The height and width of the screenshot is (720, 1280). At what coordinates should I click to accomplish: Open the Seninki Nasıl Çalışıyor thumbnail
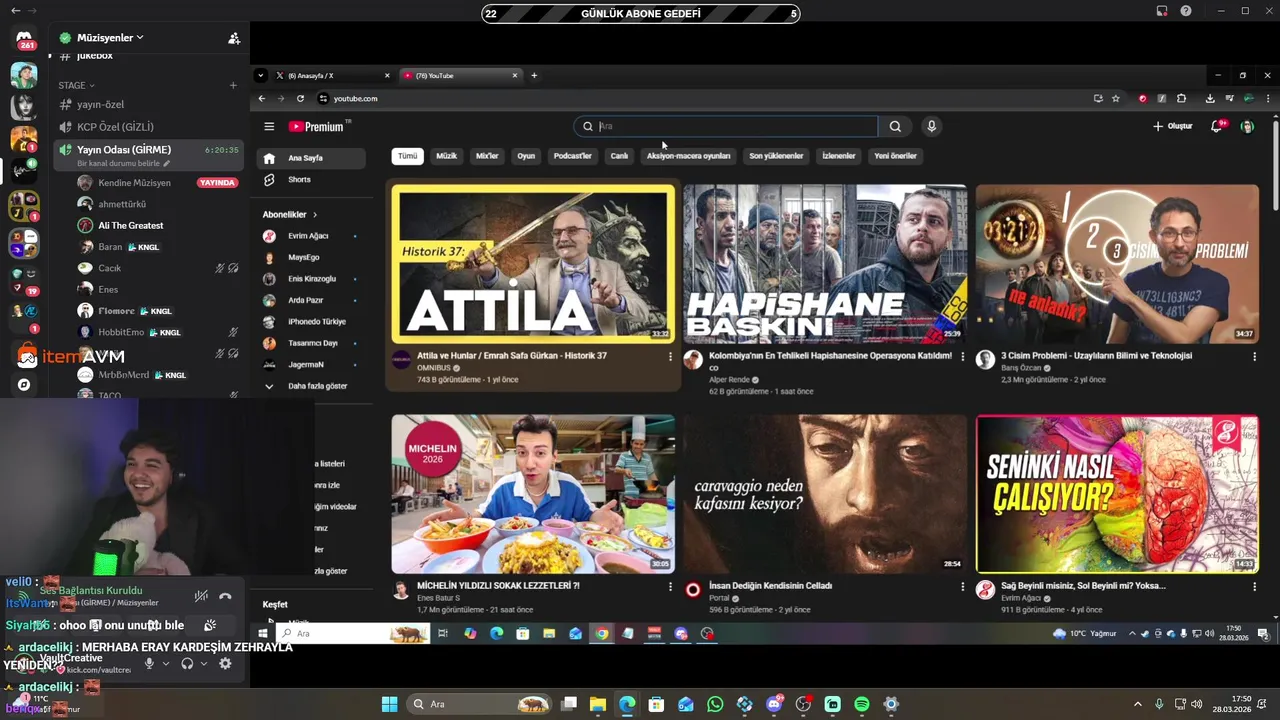(1117, 494)
